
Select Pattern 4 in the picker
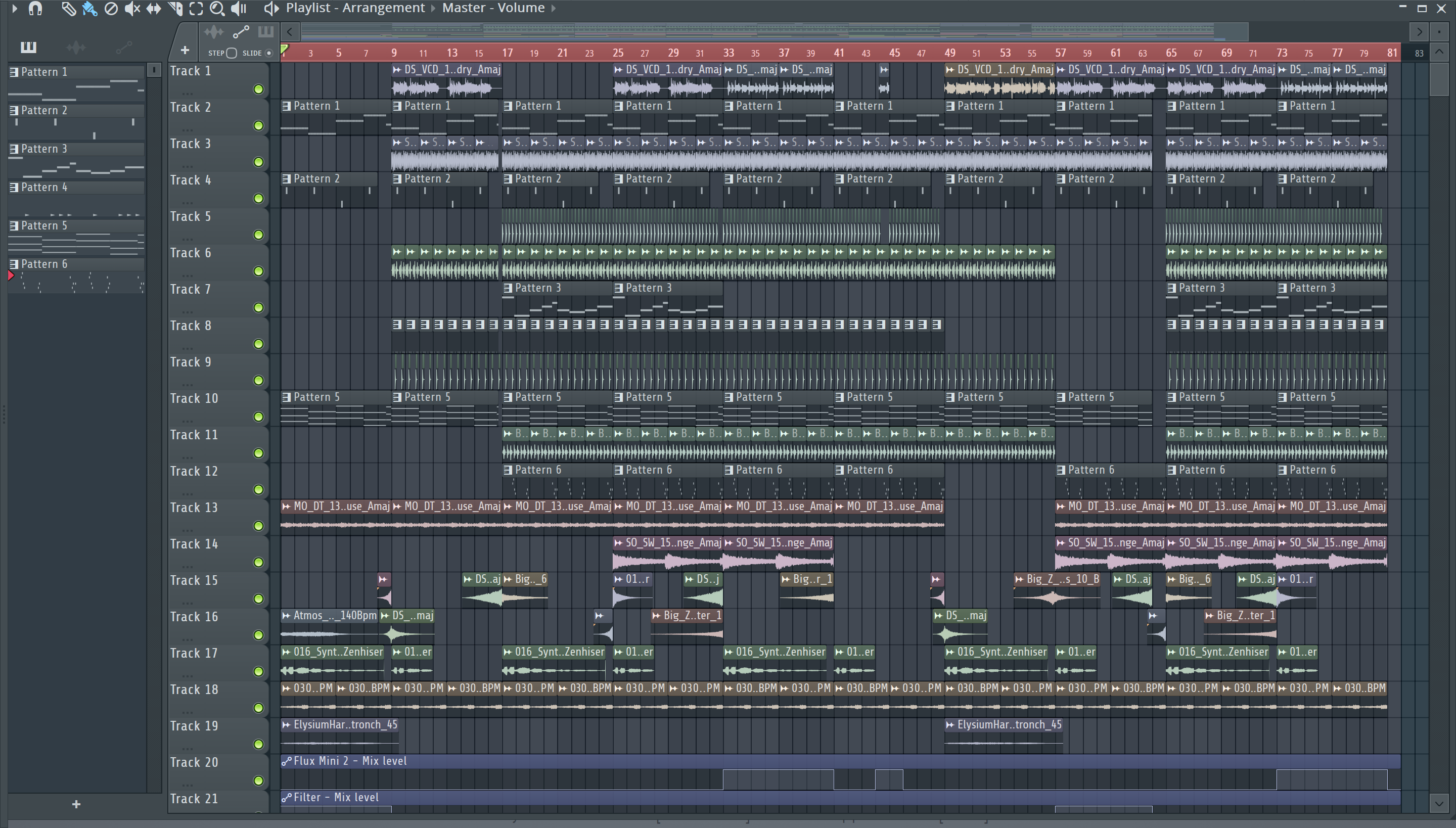(76, 199)
